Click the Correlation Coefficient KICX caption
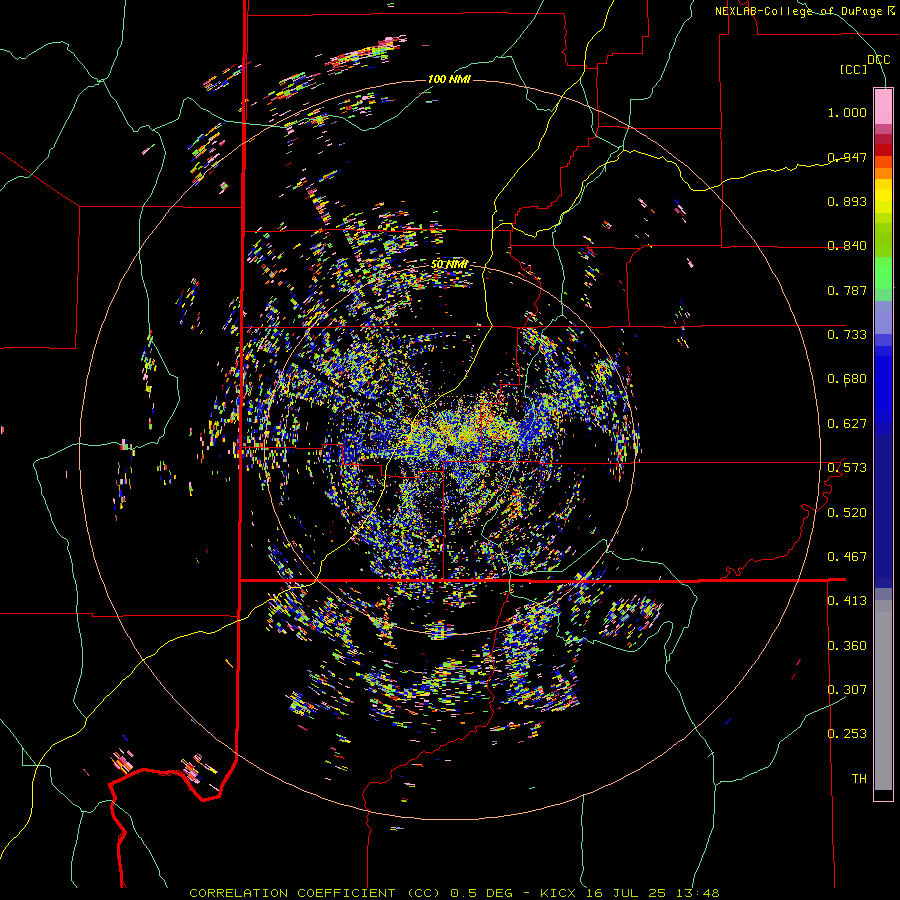 (x=454, y=893)
